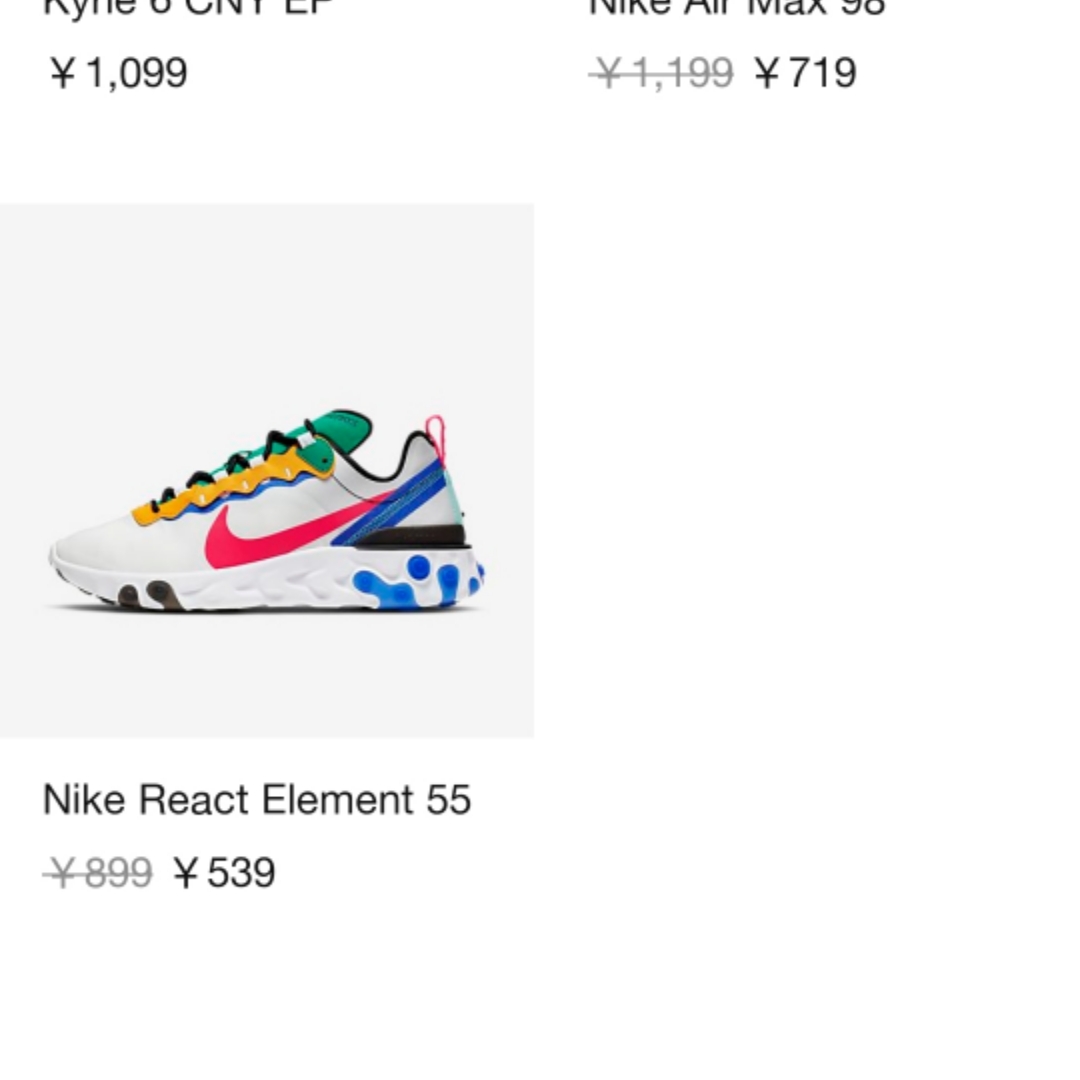
Task: Click the crossed-out ¥1,199 original price
Action: (661, 72)
